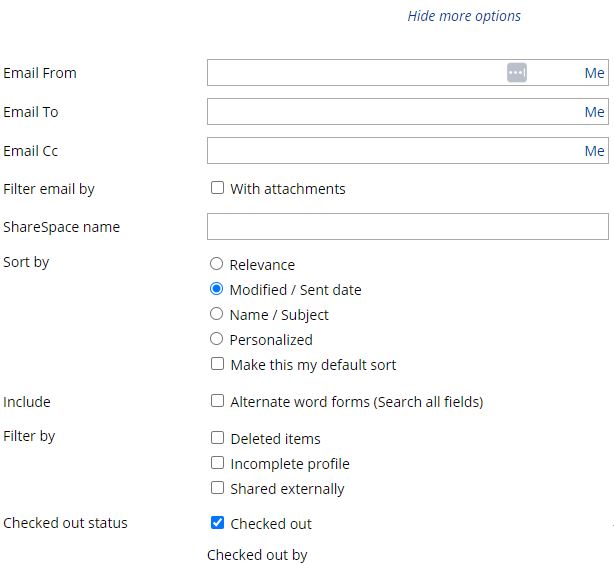Screen dimensions: 614x569
Task: Click Me link in Email From field
Action: pos(594,73)
